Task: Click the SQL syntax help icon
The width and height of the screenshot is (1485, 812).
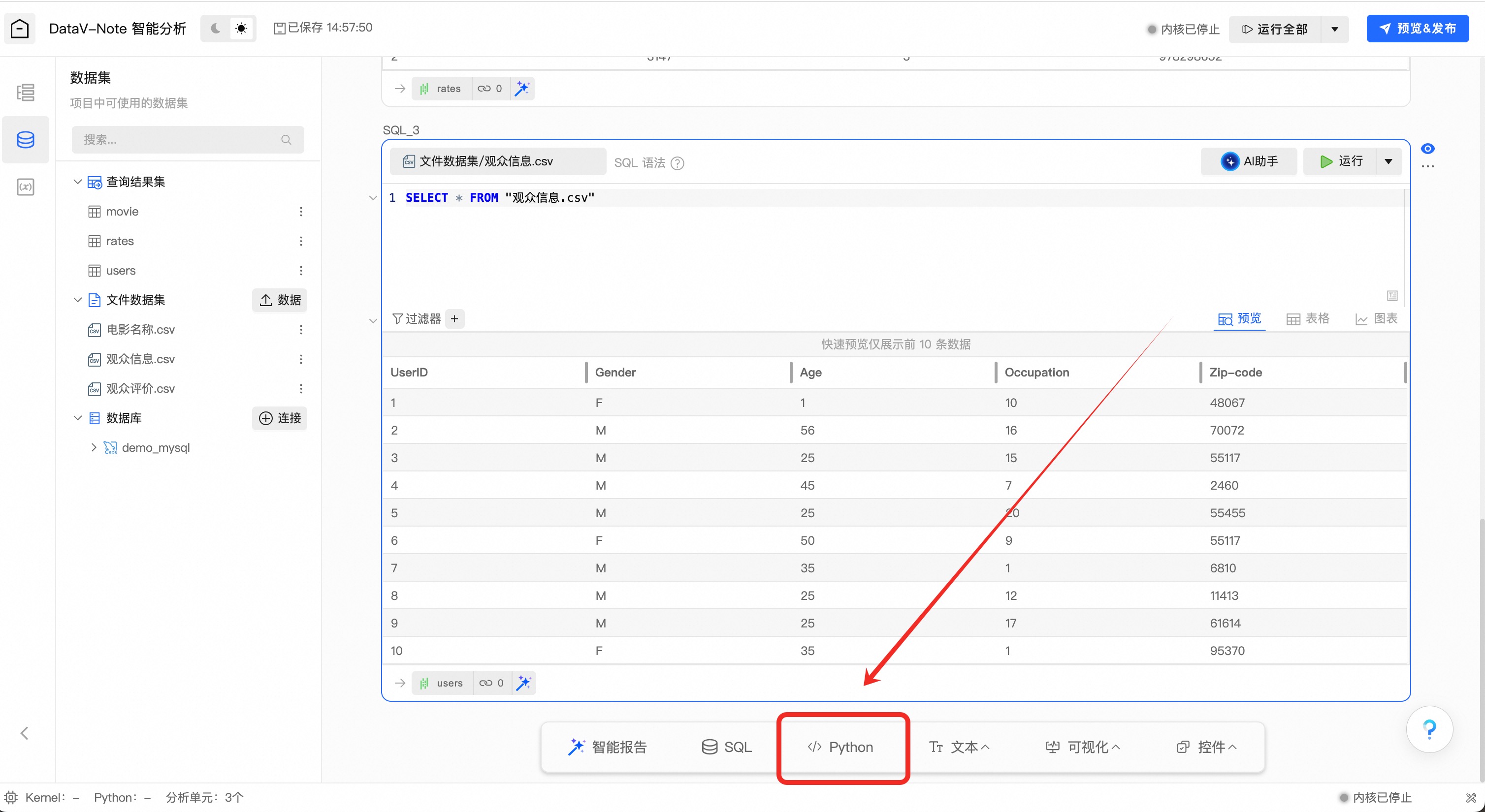Action: click(x=678, y=163)
